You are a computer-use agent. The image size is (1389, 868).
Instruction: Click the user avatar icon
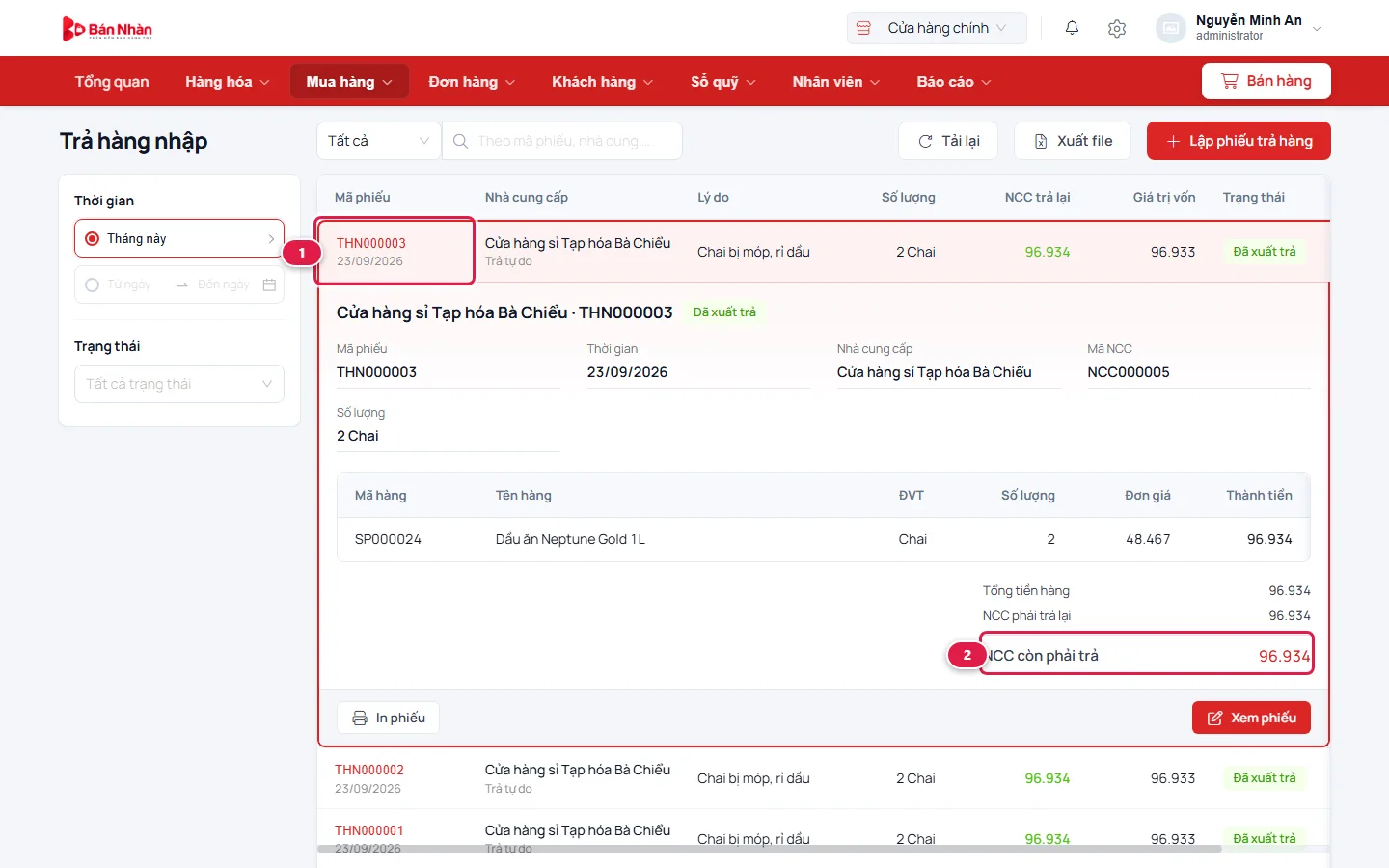tap(1171, 28)
